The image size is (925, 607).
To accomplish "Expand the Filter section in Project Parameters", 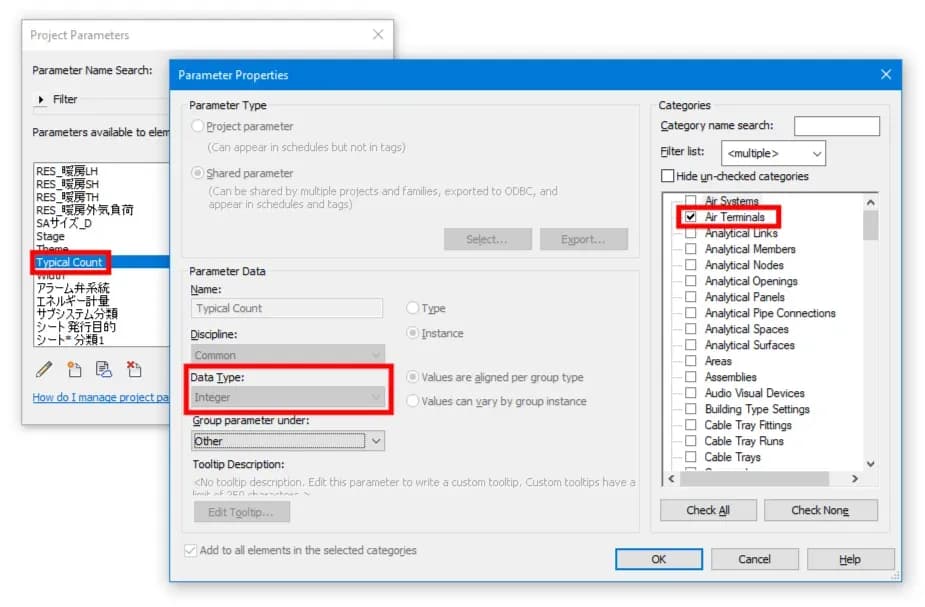I will pyautogui.click(x=41, y=99).
